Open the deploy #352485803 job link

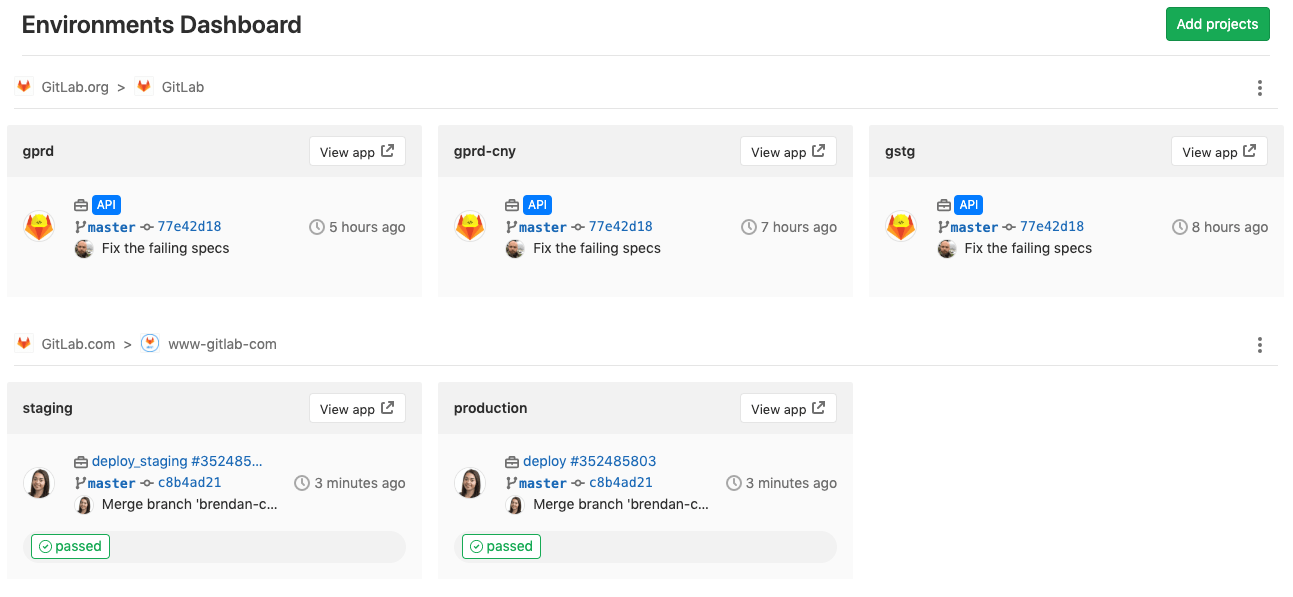[588, 461]
